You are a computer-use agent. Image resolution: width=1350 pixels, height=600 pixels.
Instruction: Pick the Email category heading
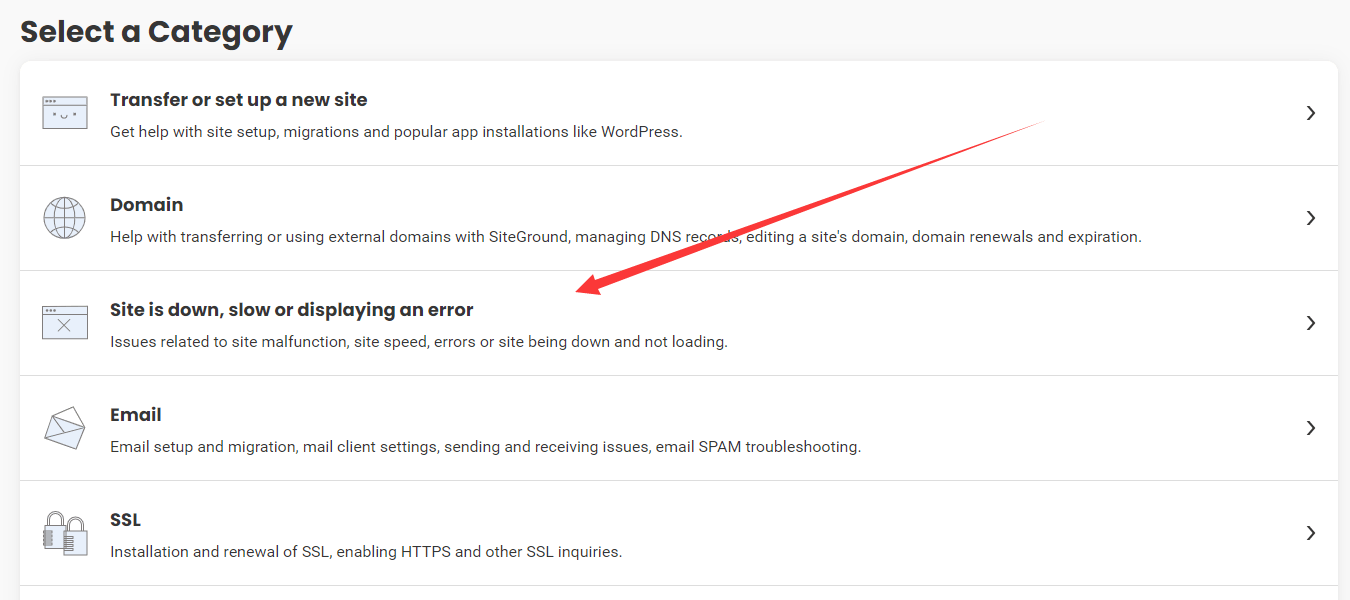pyautogui.click(x=135, y=415)
